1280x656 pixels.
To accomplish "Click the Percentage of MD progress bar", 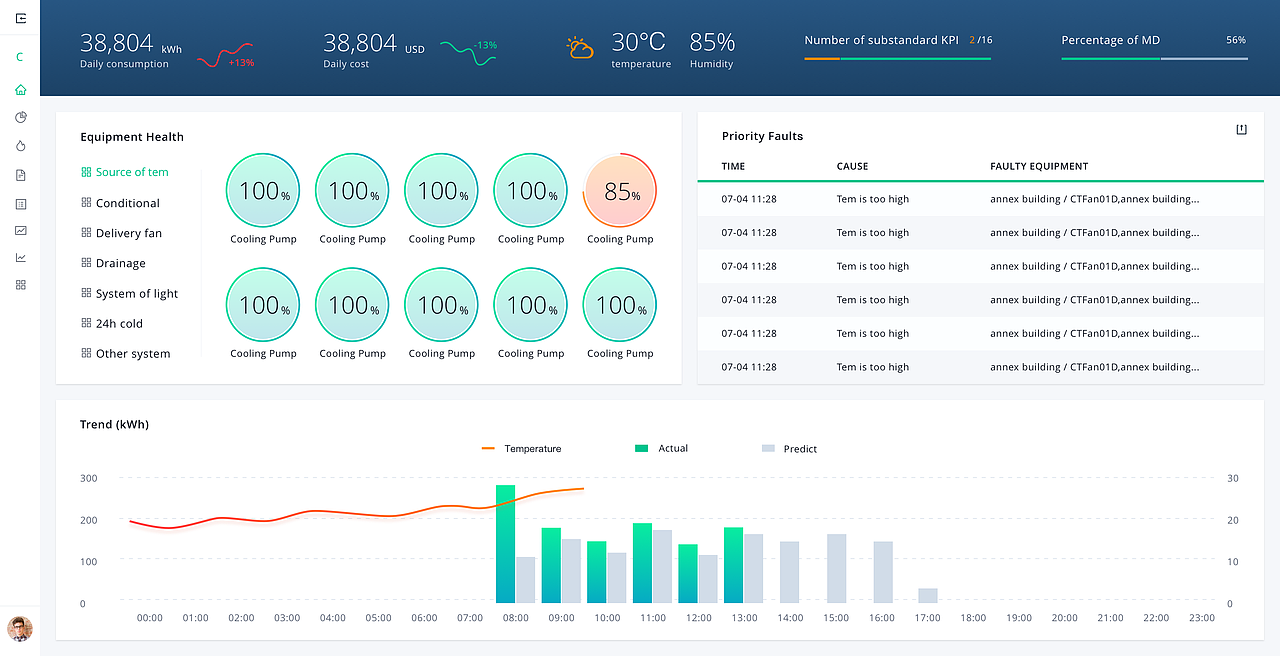I will pos(1154,59).
